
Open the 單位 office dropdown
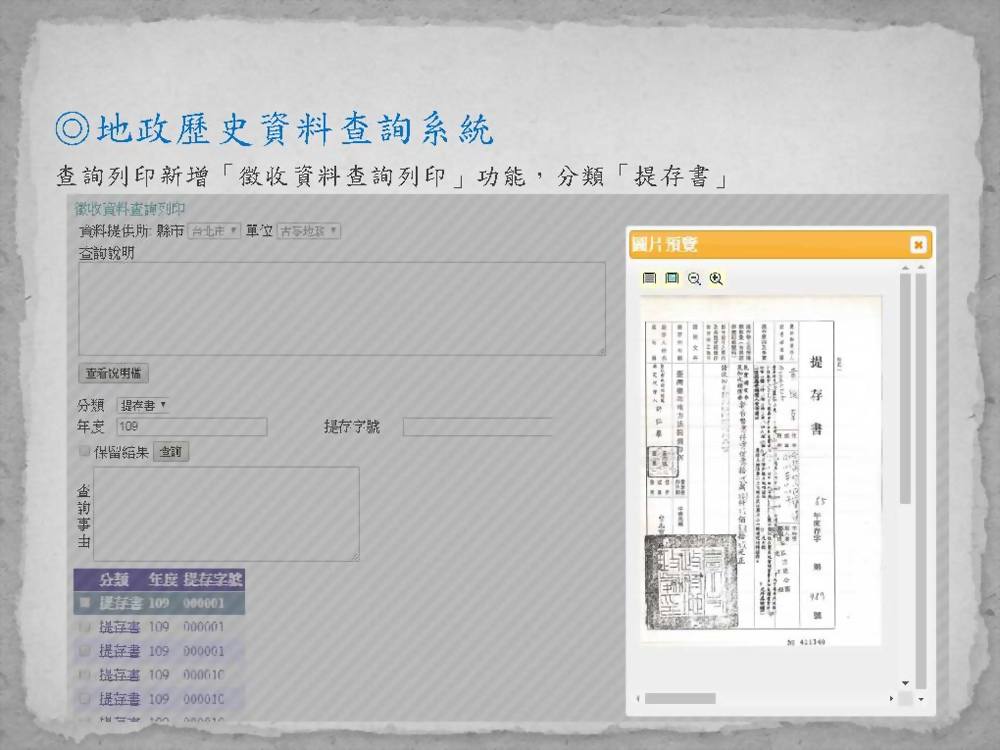pos(308,231)
